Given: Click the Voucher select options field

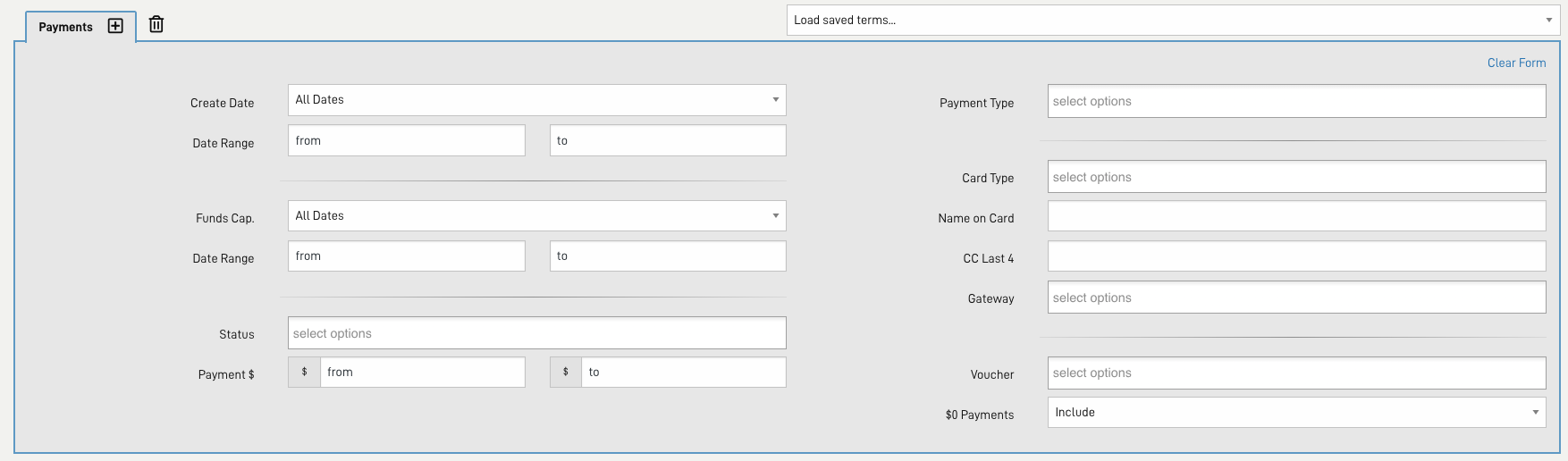Looking at the screenshot, I should (1296, 373).
